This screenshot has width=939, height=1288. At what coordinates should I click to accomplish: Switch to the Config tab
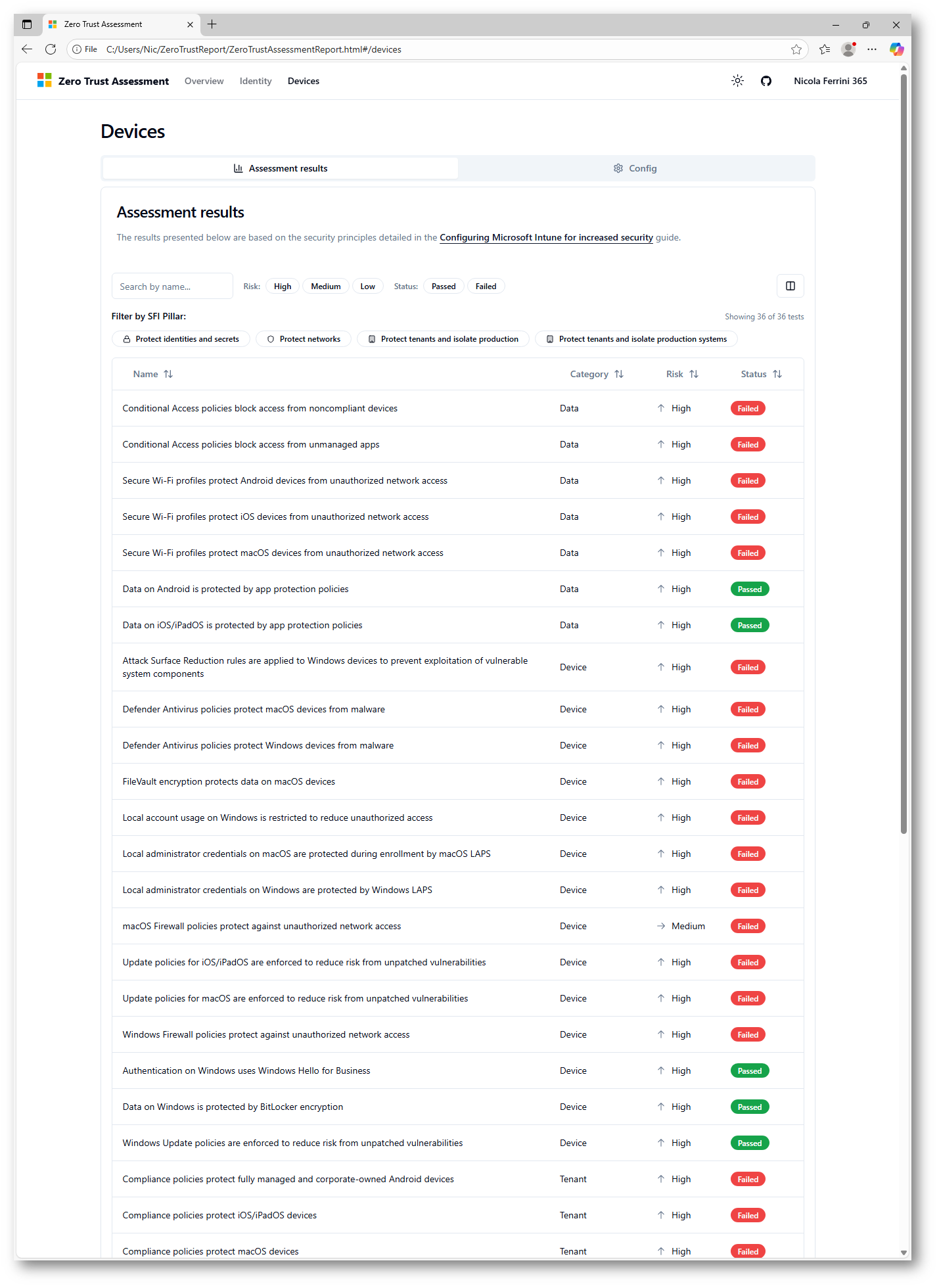[x=635, y=168]
